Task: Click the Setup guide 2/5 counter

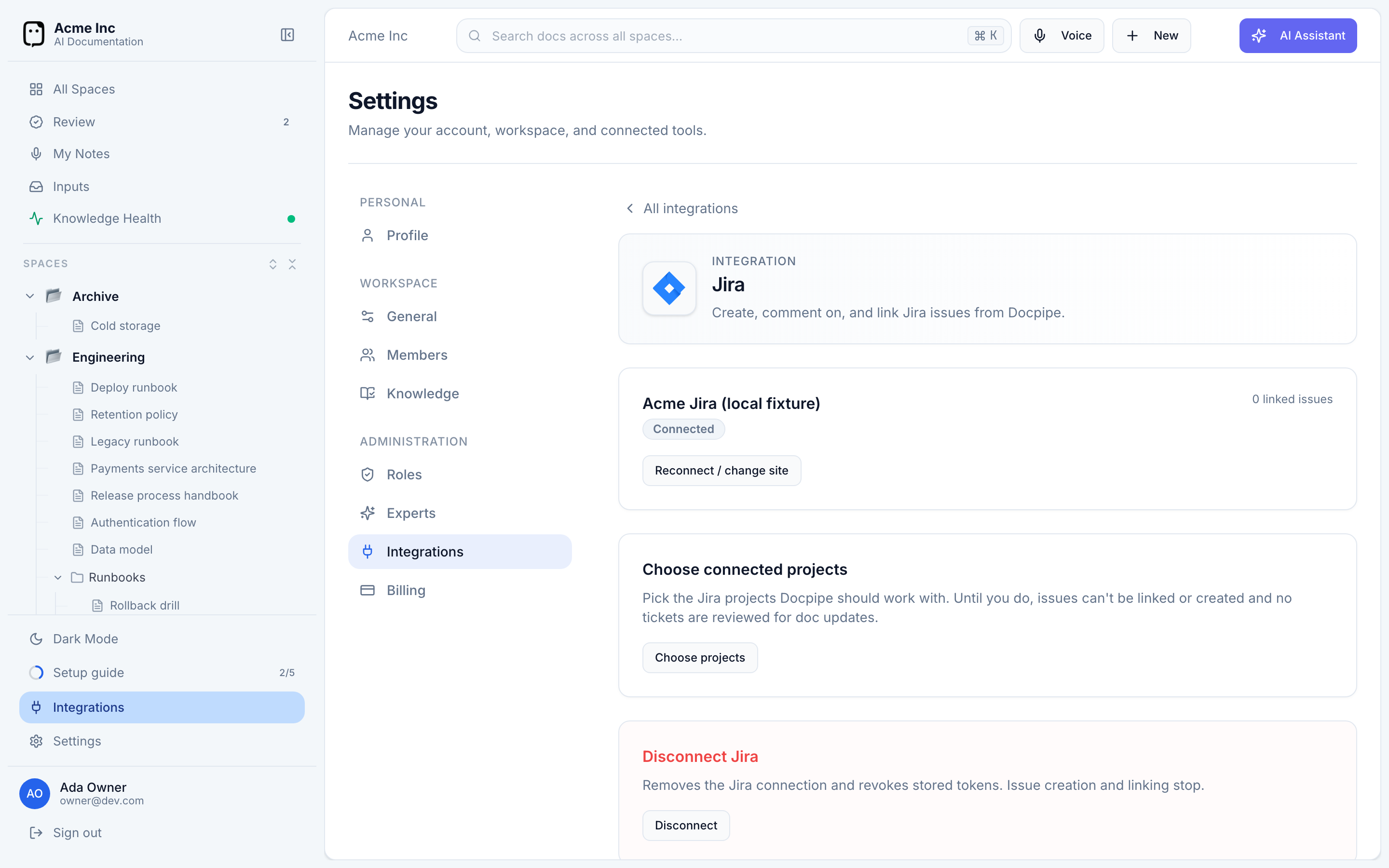Action: (287, 672)
